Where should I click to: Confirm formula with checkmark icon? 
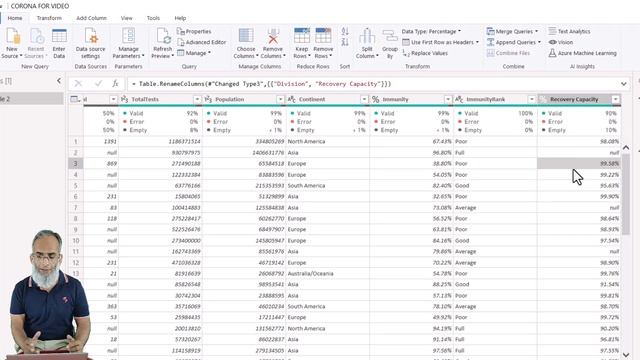pos(98,84)
